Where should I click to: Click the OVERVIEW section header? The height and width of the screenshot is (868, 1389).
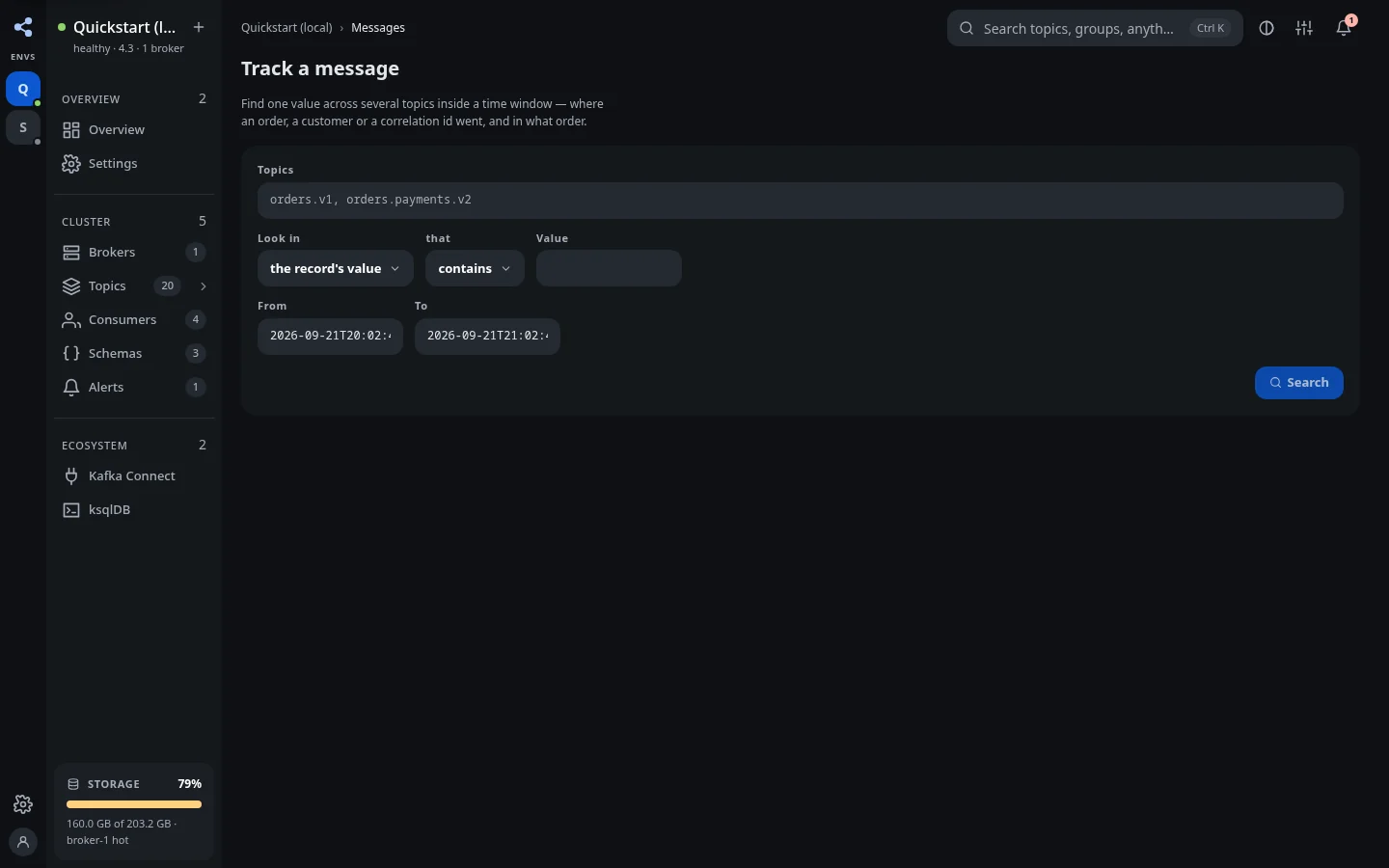point(91,99)
